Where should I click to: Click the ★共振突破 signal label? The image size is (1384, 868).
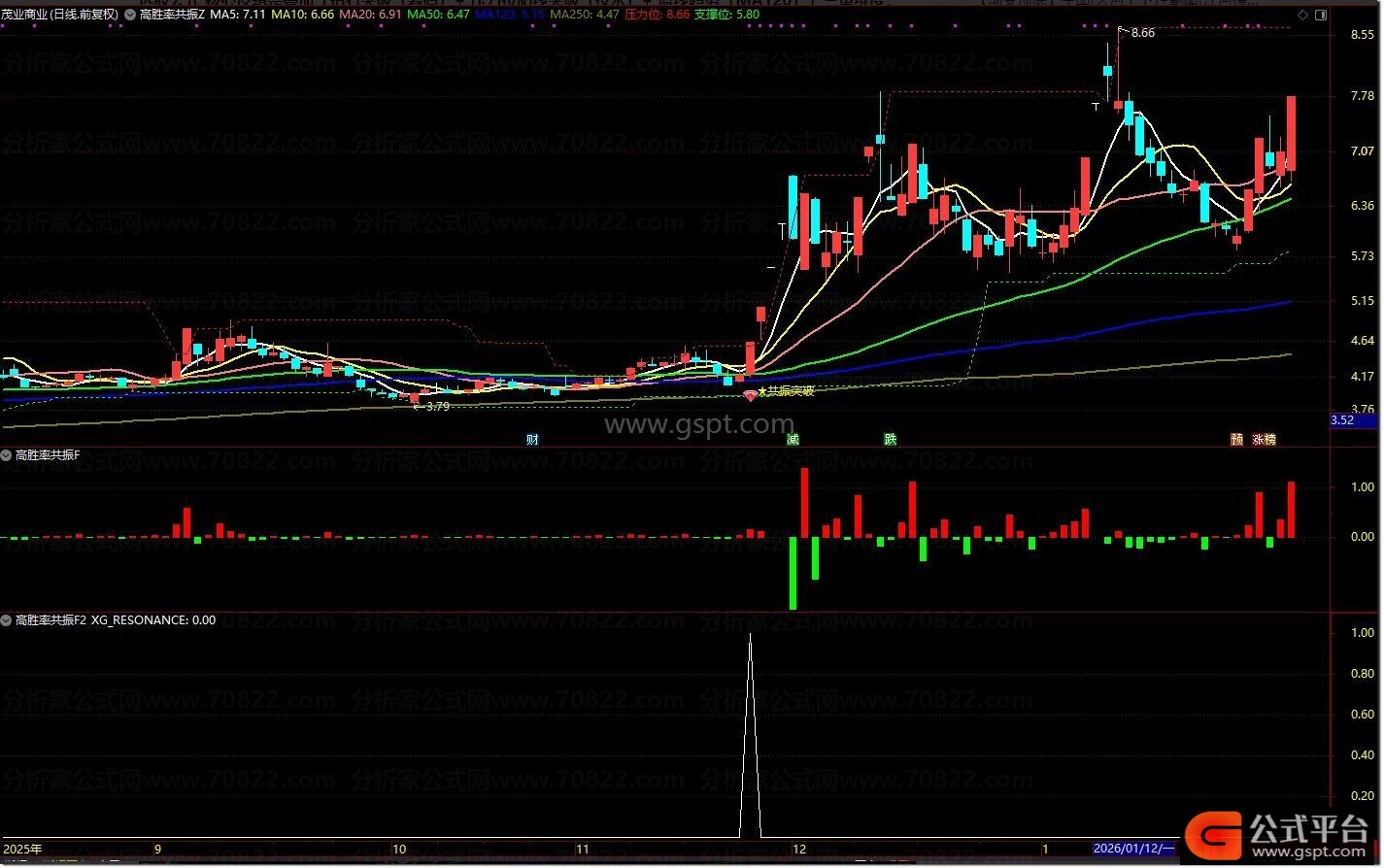coord(786,391)
